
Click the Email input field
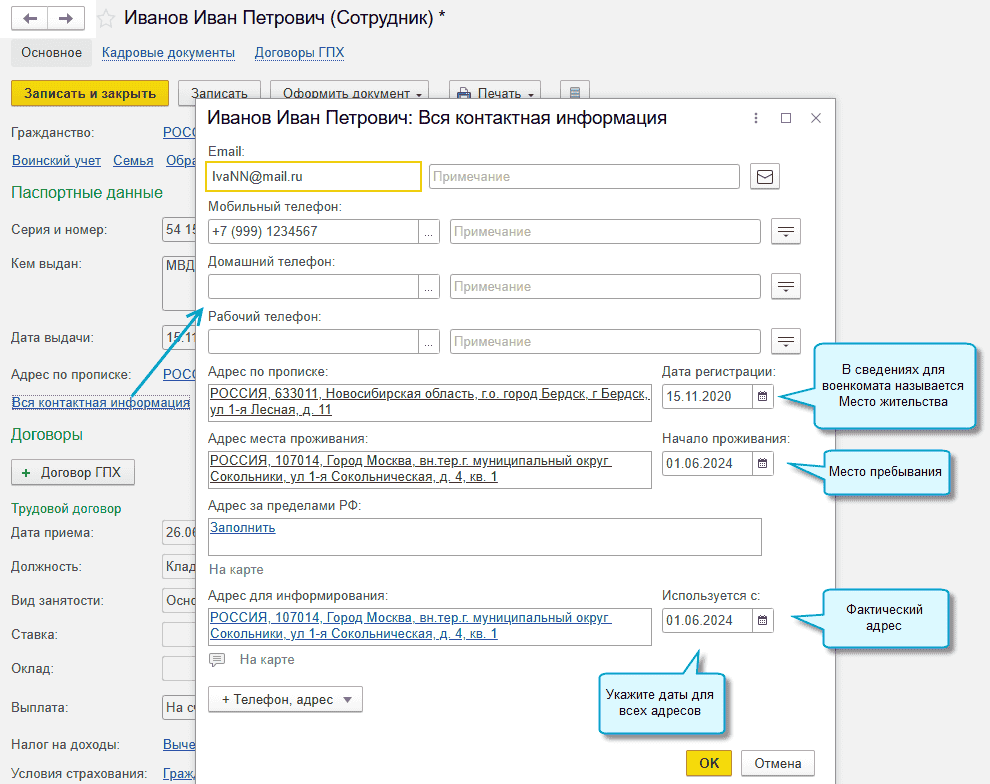(x=313, y=176)
